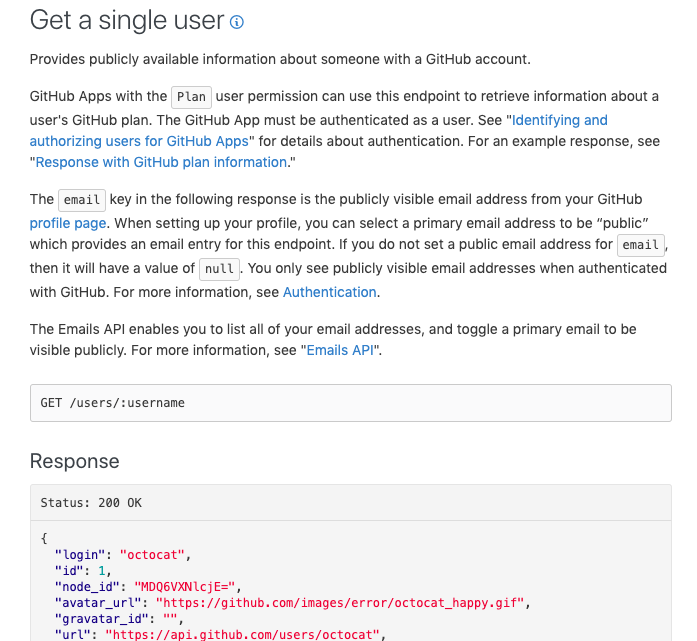Follow the "Response with GitHub plan information" link
697x641 pixels.
point(161,162)
